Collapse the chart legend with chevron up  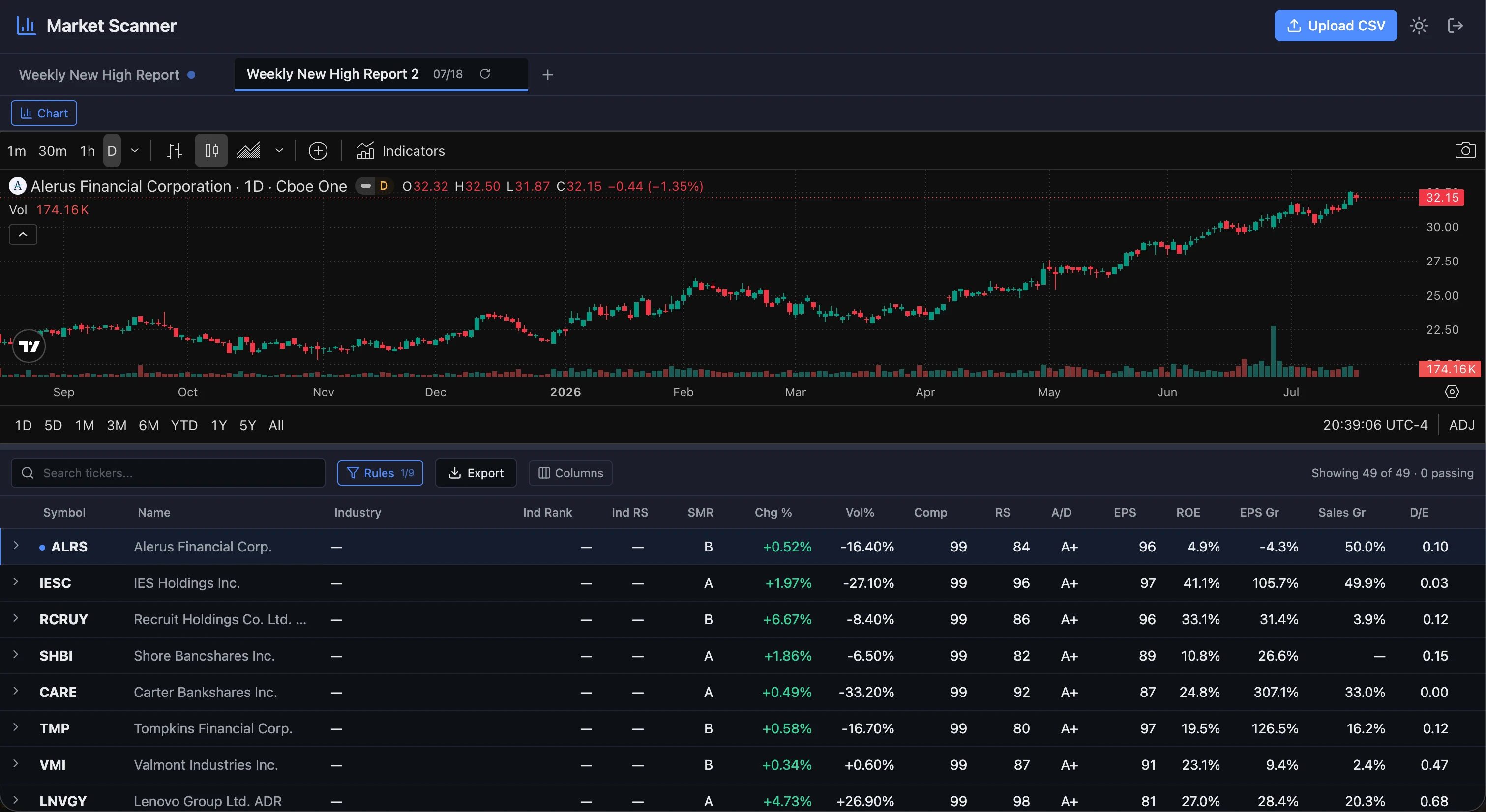(23, 235)
